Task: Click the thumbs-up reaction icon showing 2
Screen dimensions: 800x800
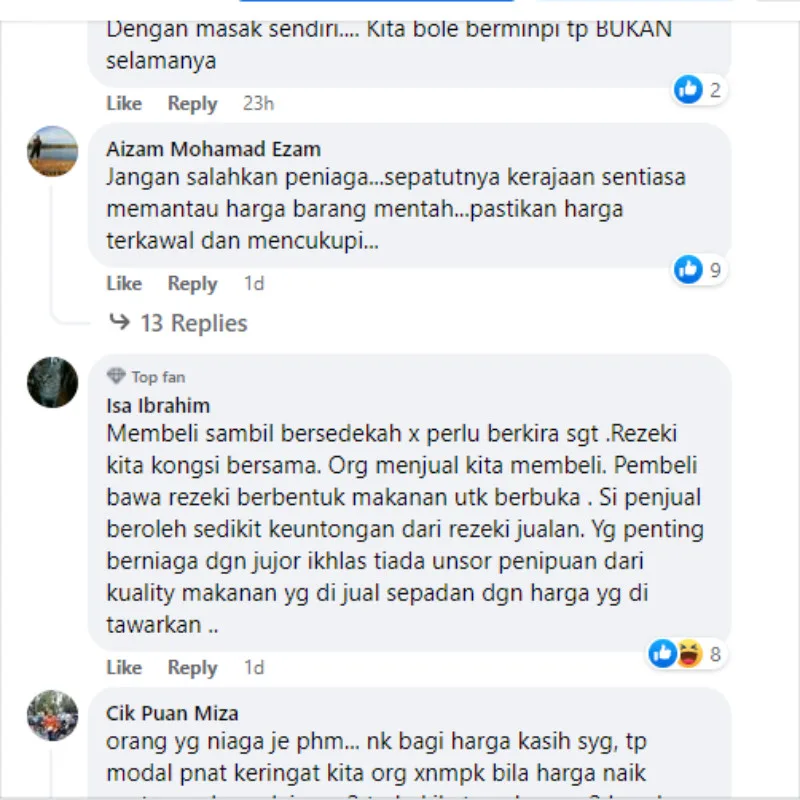Action: 688,89
